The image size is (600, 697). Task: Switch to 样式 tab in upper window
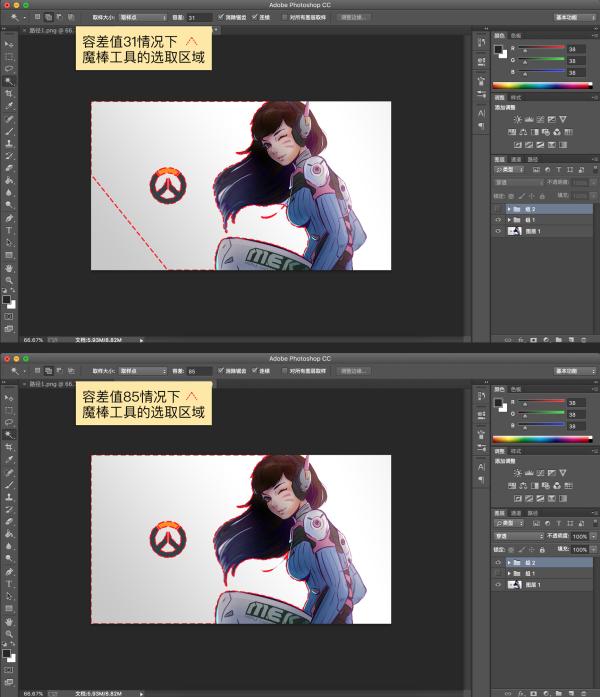(x=516, y=97)
